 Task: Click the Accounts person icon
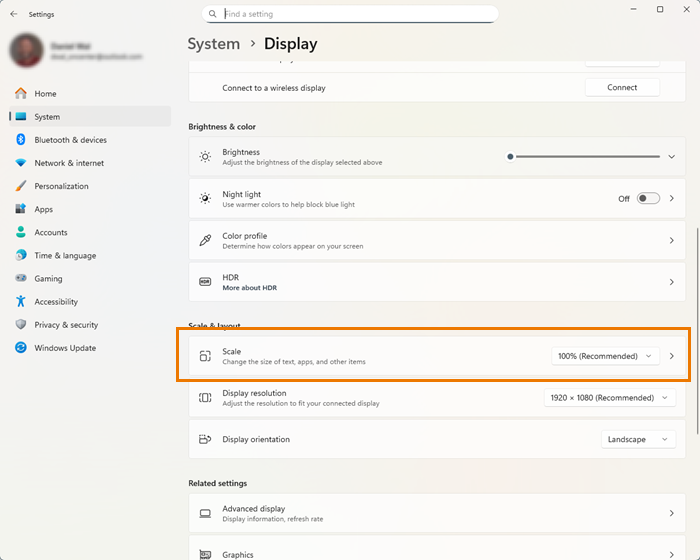coord(21,232)
